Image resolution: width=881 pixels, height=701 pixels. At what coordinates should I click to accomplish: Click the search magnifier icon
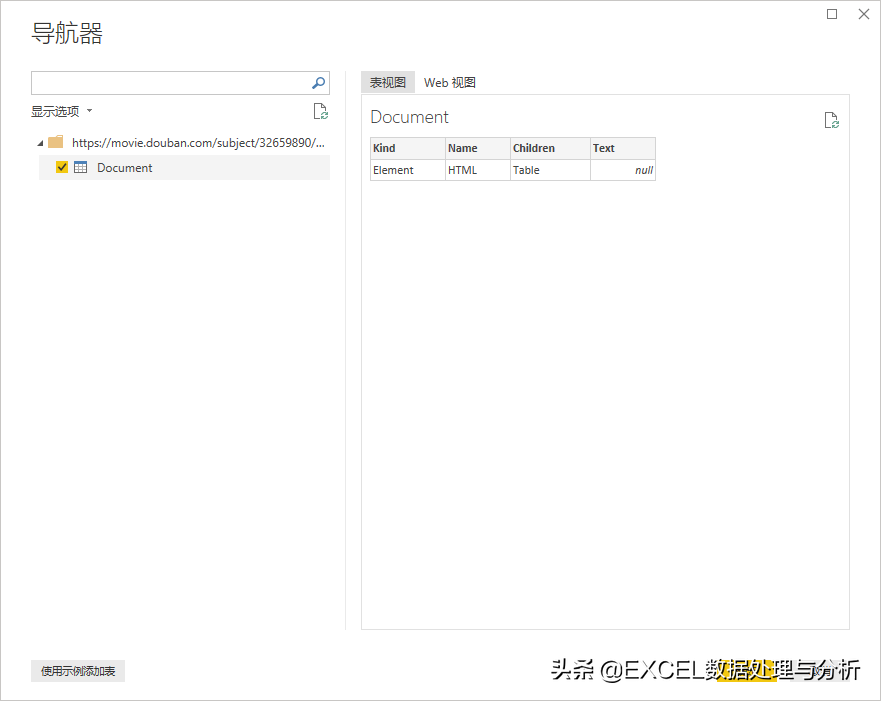click(x=319, y=83)
